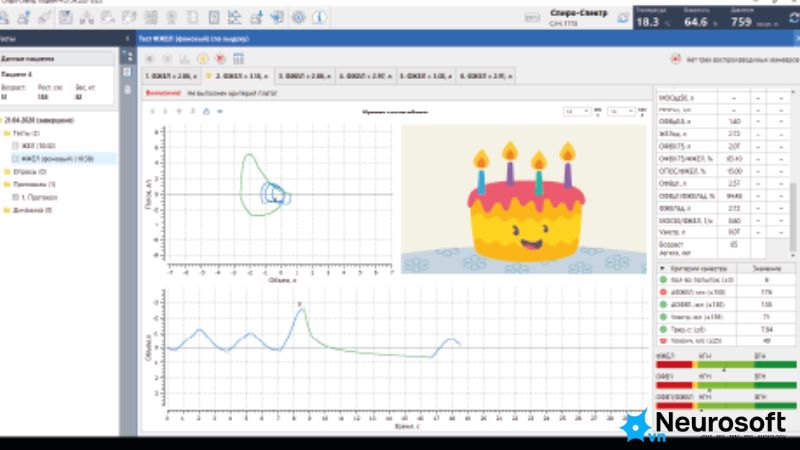Open the small blue dropdown arrow under the warning
Viewport: 800px width, 450px height.
(220, 111)
